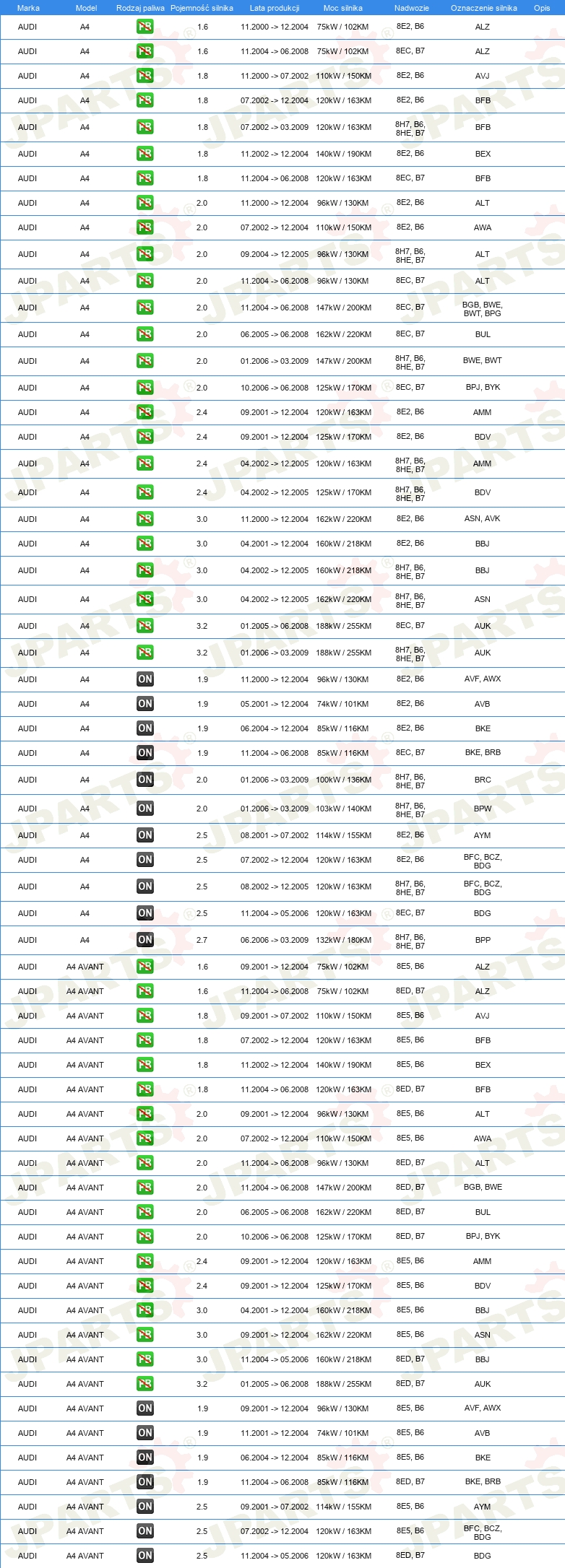The height and width of the screenshot is (1568, 565).
Task: Click the ON icon in the A4 11.2004 -> 05.2006 BDG row
Action: (x=145, y=913)
